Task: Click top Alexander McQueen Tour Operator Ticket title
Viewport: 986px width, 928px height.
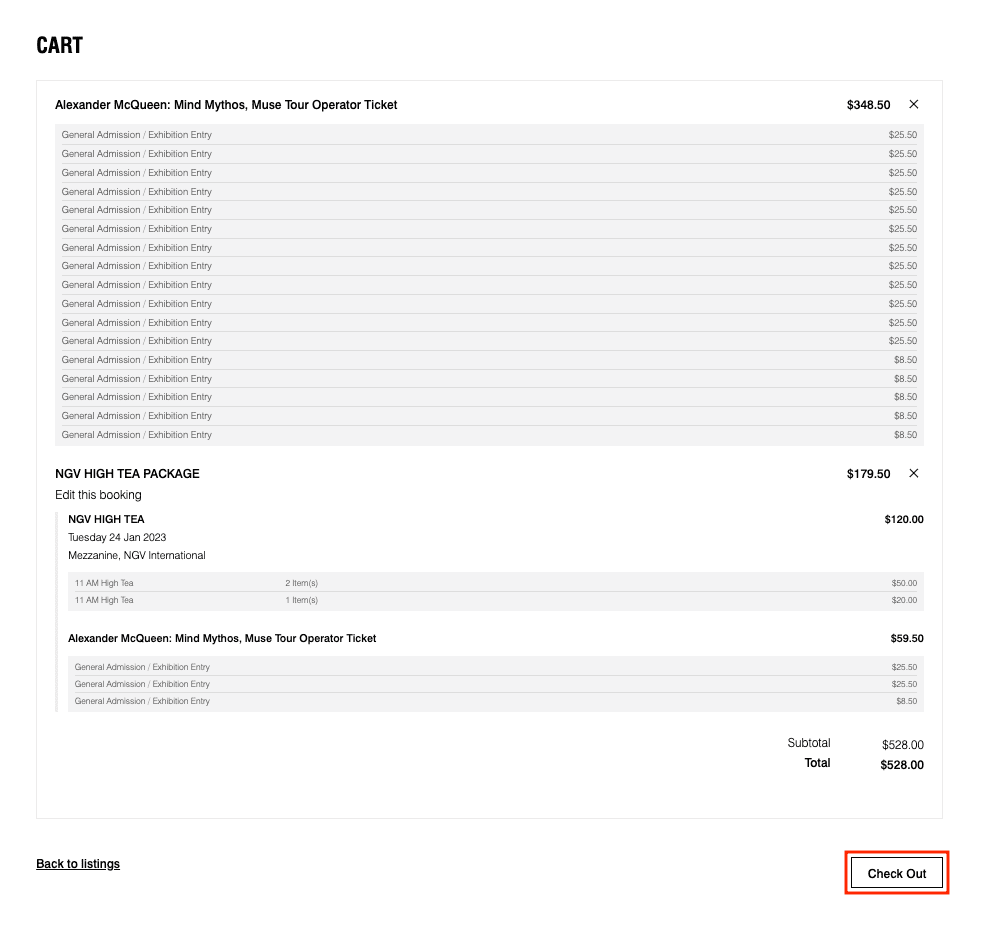Action: click(226, 105)
